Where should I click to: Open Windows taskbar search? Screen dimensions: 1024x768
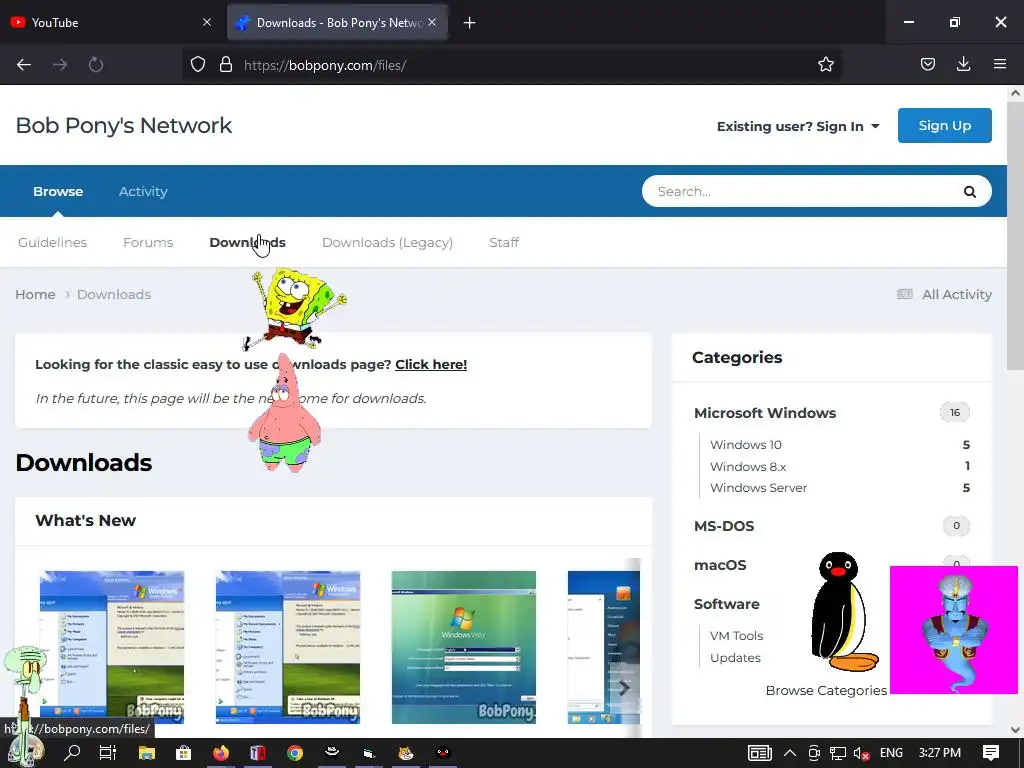[x=72, y=753]
